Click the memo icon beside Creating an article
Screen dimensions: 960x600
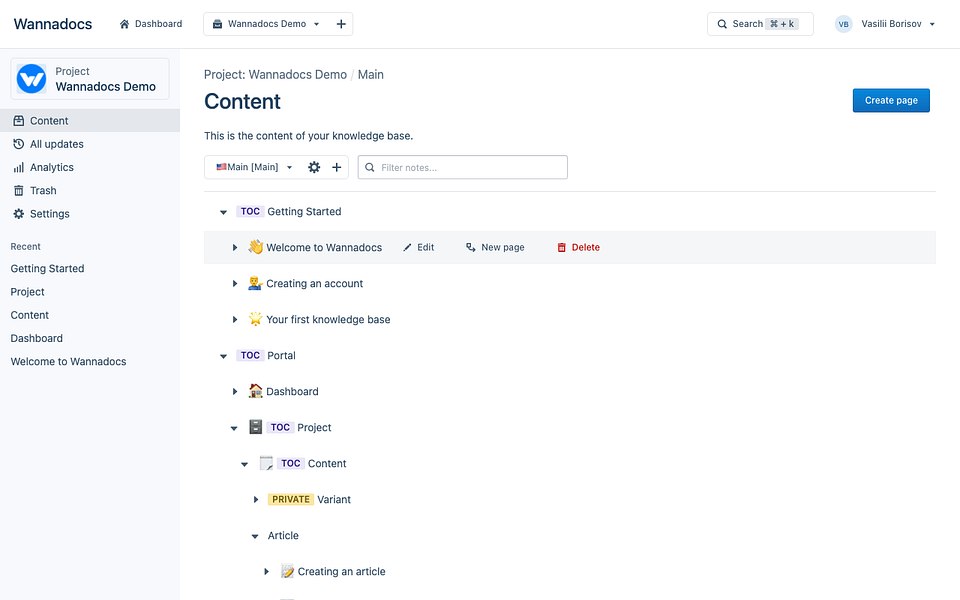pyautogui.click(x=287, y=571)
